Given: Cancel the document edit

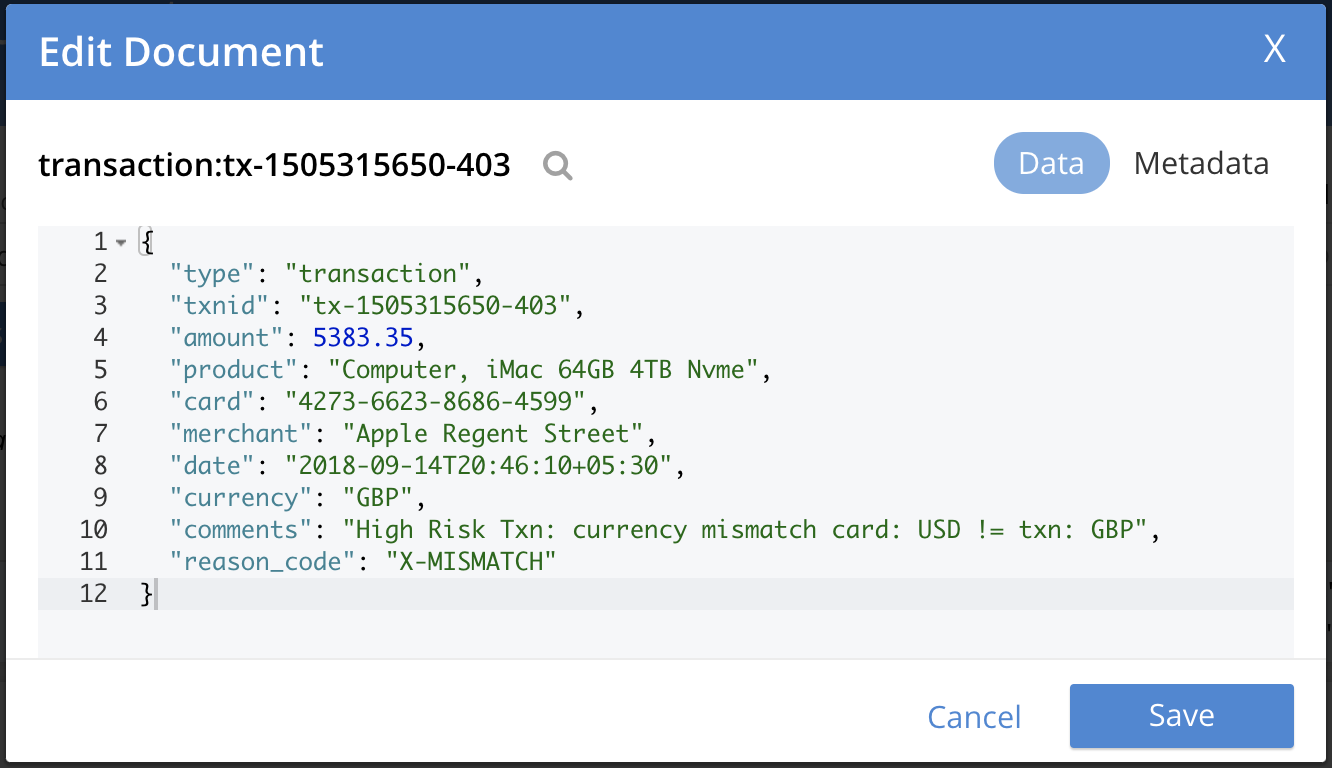Looking at the screenshot, I should (x=974, y=716).
